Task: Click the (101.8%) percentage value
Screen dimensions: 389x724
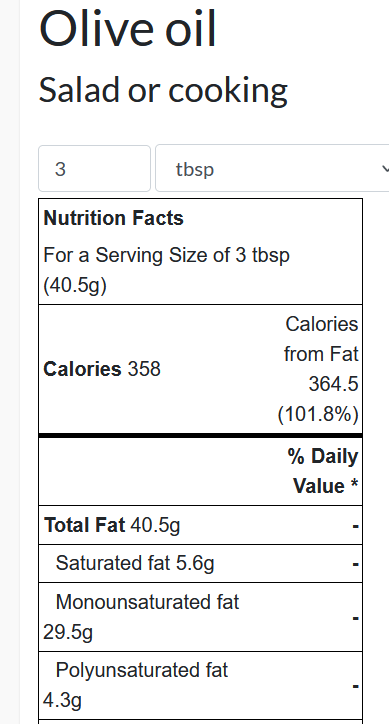Action: click(318, 415)
